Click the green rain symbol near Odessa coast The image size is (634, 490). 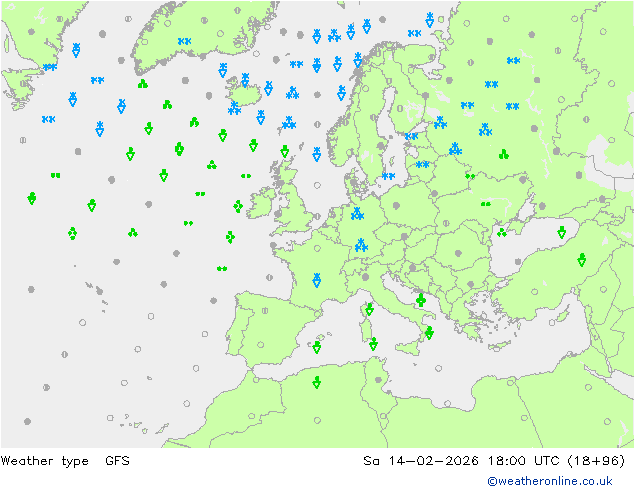(502, 232)
